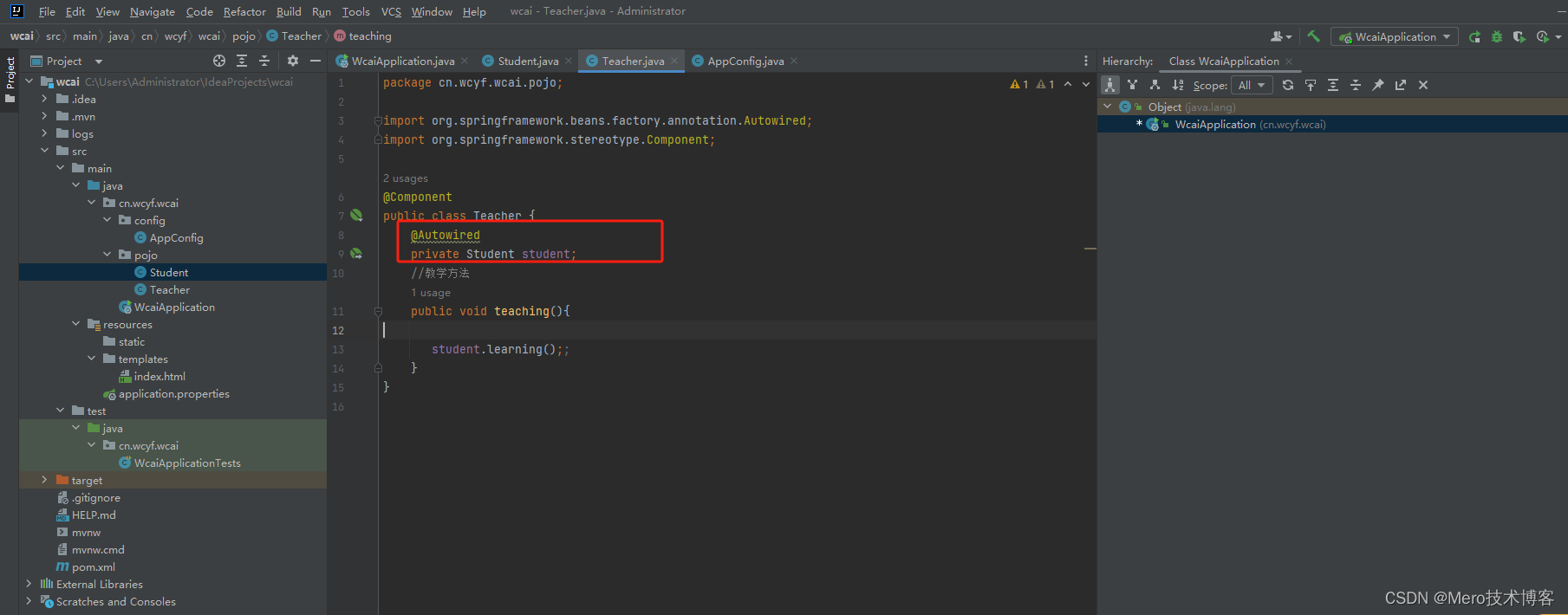Pin the Hierarchy tab with the pin icon

click(x=1378, y=85)
